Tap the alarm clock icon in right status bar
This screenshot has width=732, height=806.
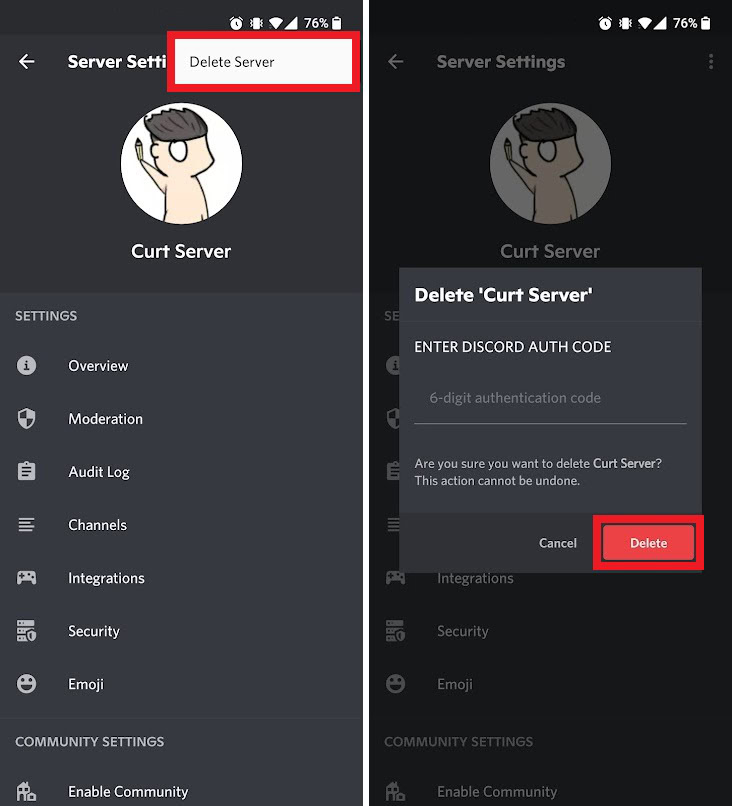(x=605, y=23)
